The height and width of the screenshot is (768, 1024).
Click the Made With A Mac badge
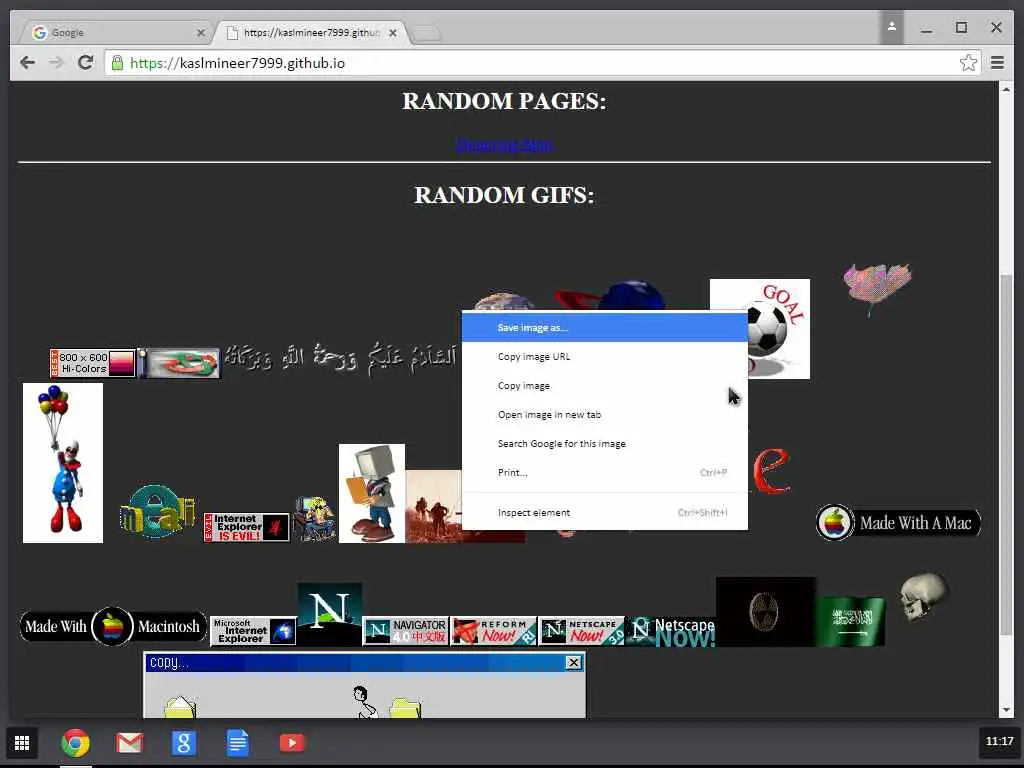(x=899, y=522)
